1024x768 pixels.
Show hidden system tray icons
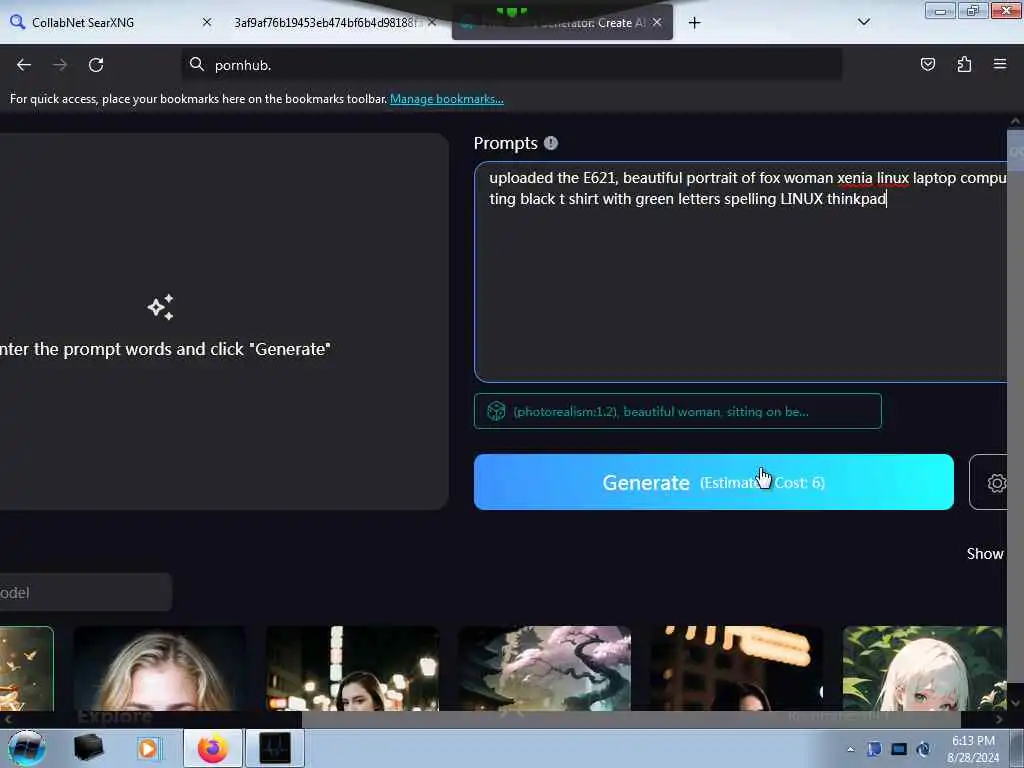pyautogui.click(x=850, y=749)
